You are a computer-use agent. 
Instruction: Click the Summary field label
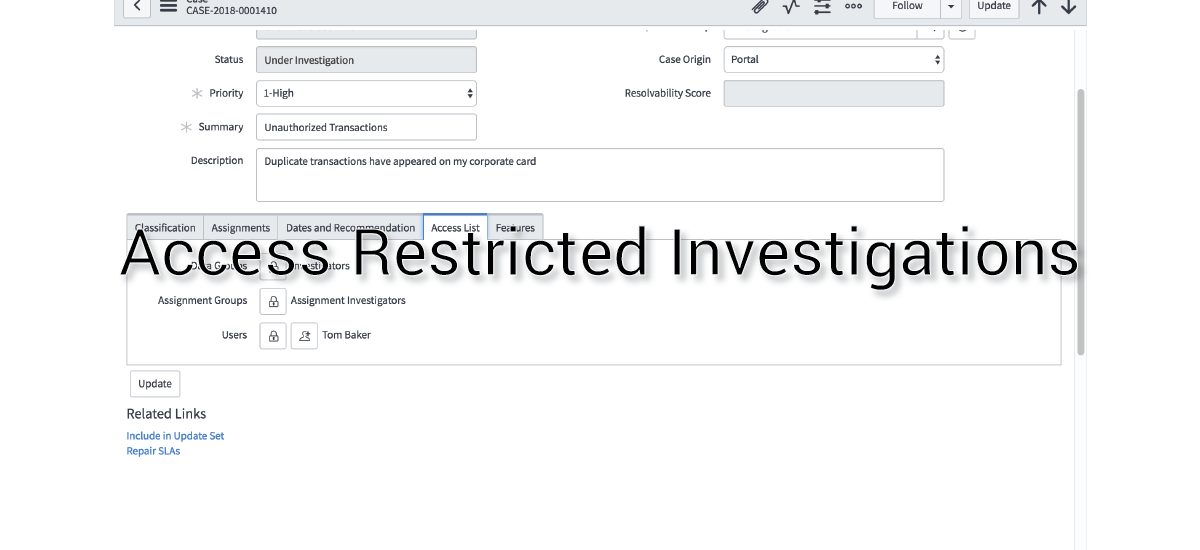point(221,127)
